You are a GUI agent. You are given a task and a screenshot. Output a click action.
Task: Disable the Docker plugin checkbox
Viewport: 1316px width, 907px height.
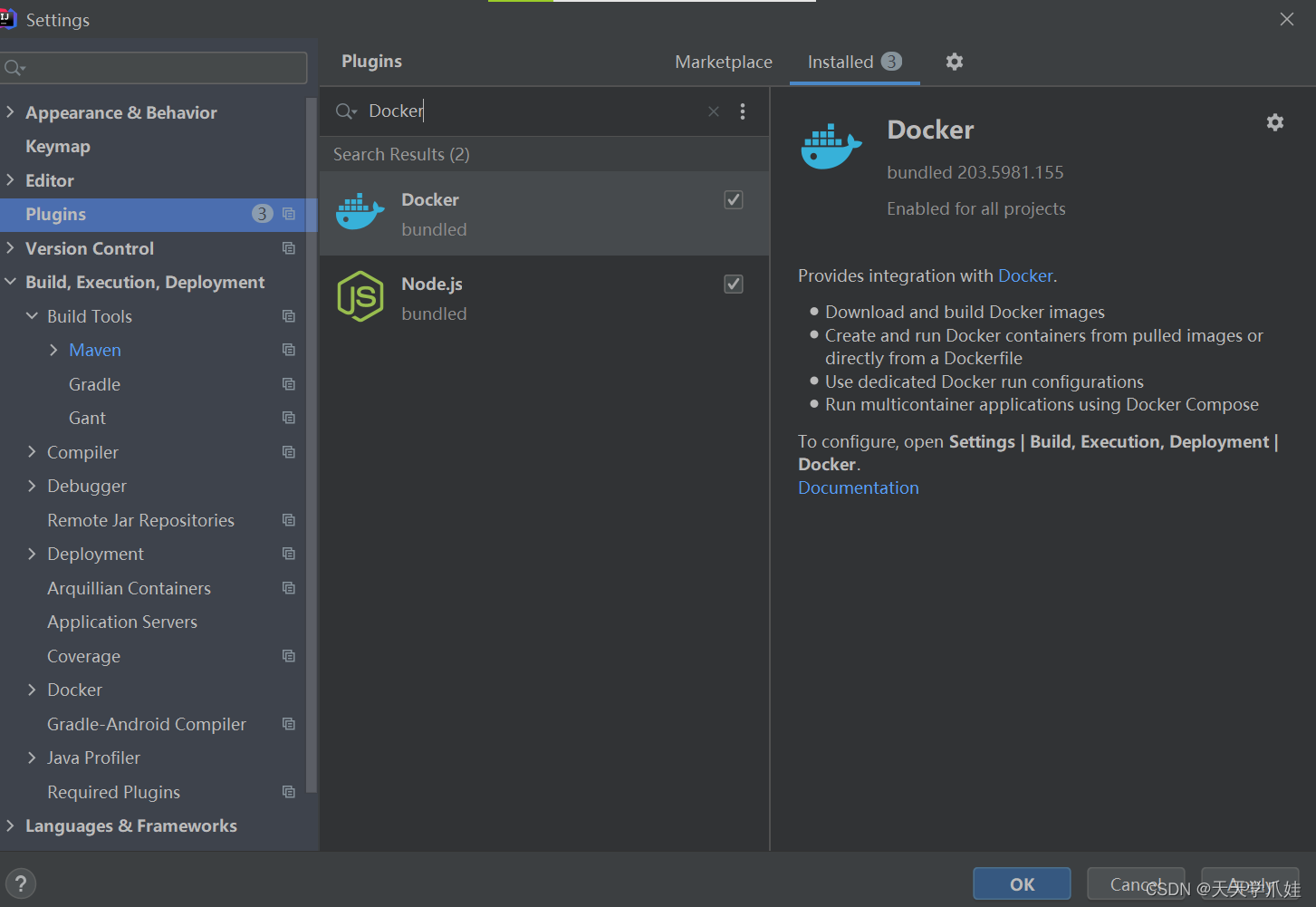tap(734, 199)
